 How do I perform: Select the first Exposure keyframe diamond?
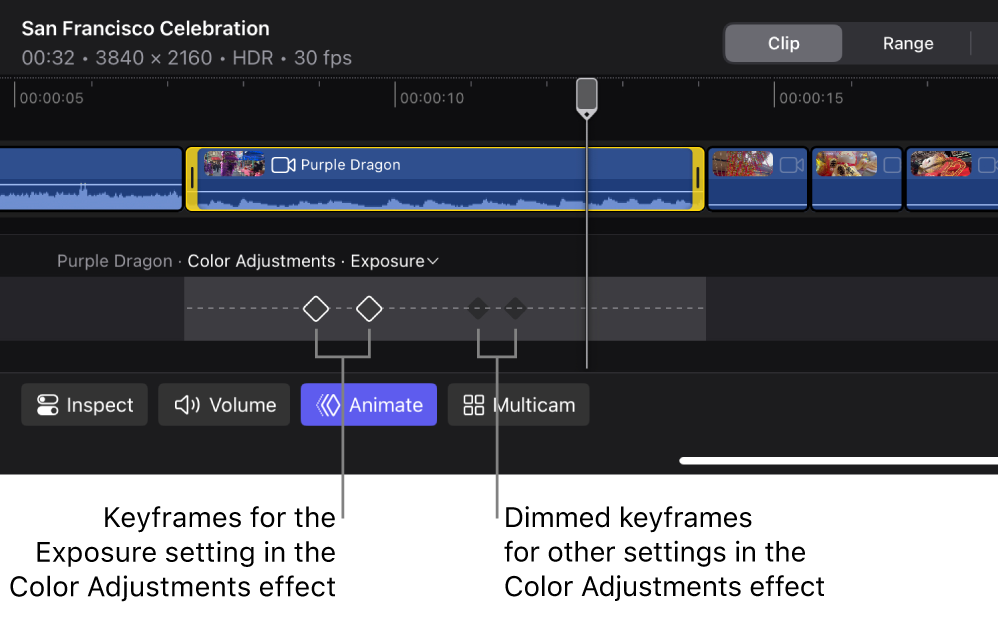(x=316, y=309)
